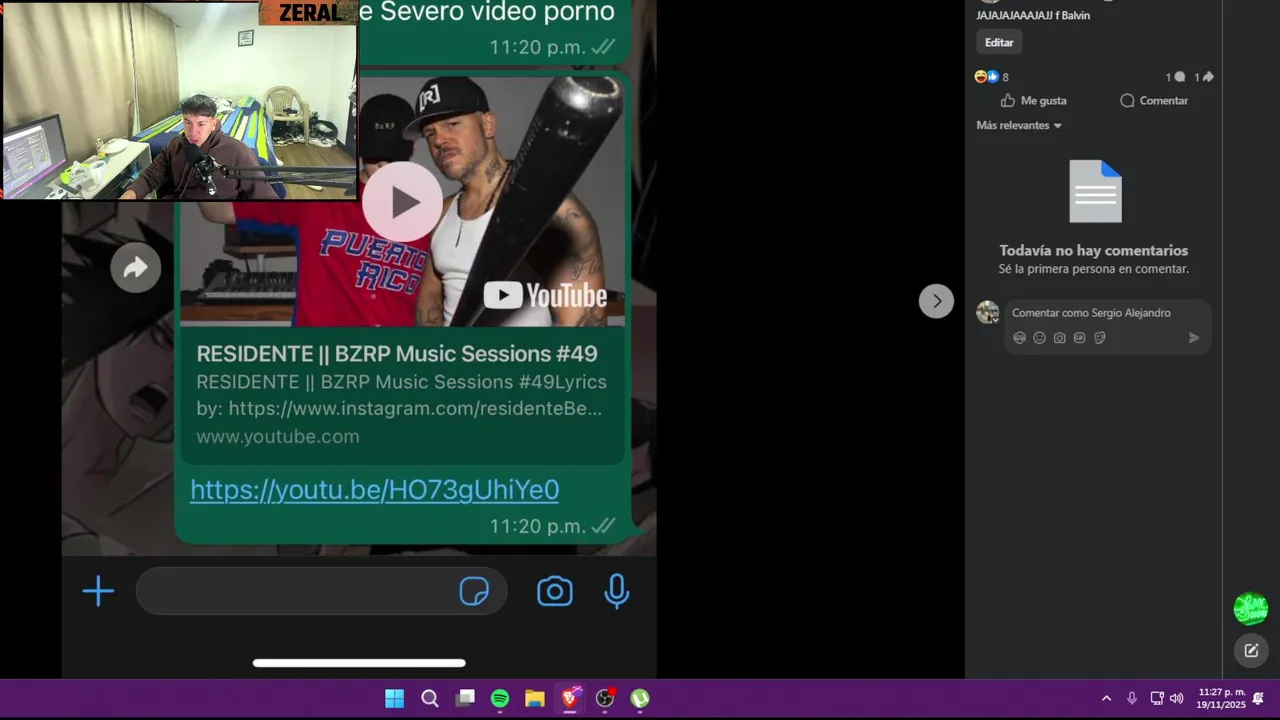Attach a photo using comment camera icon
The width and height of the screenshot is (1280, 720).
[1059, 338]
